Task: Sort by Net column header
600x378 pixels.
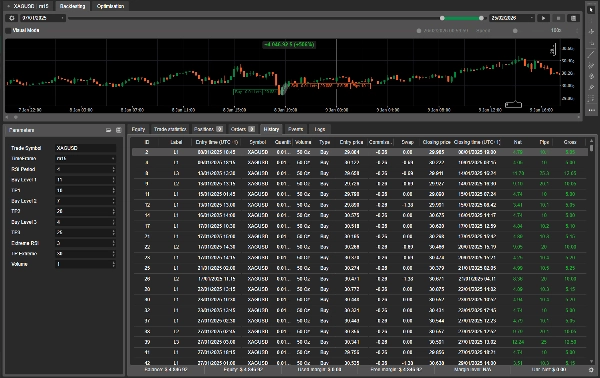Action: 518,142
